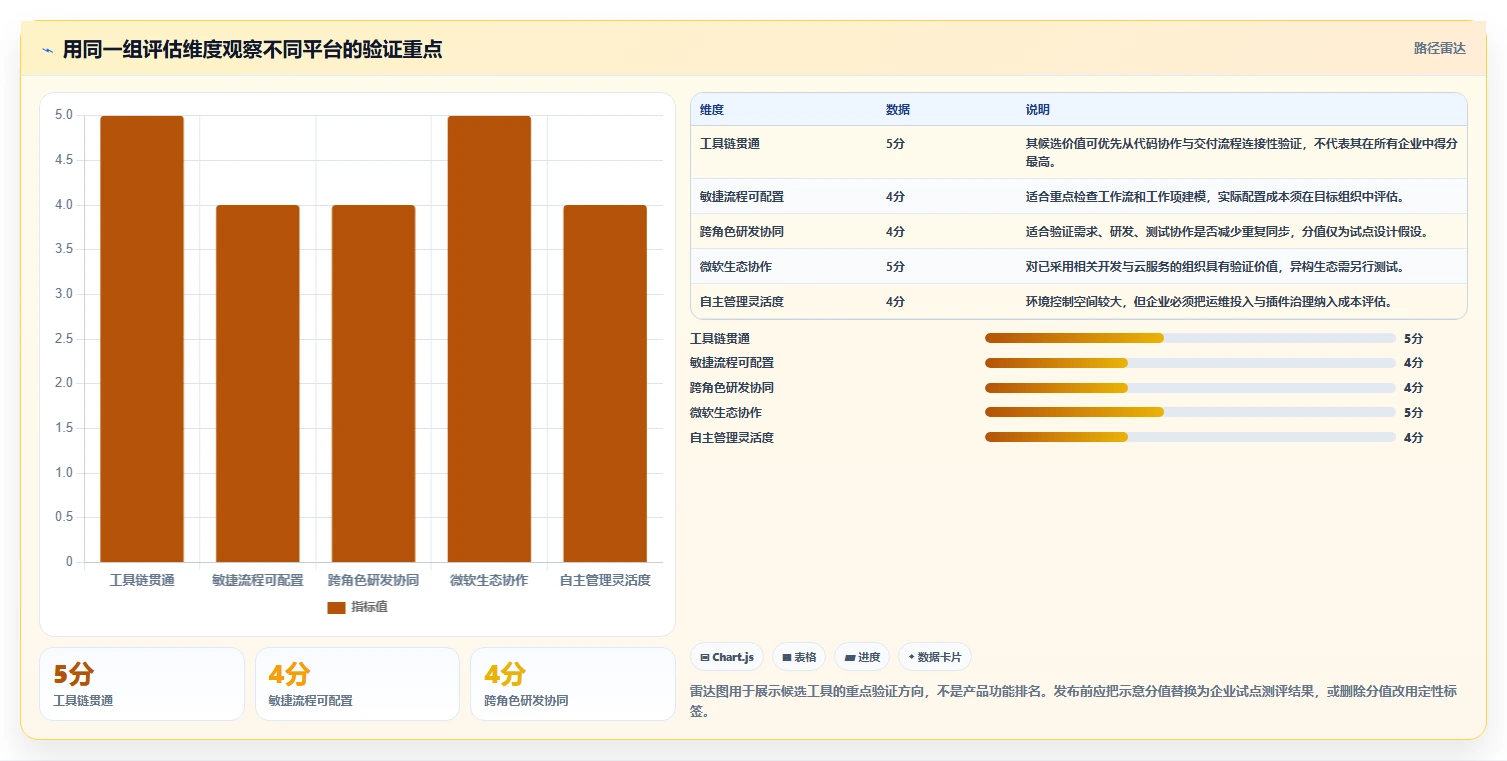The height and width of the screenshot is (761, 1507).
Task: Select the 微软生态协作 bar in the chart
Action: pos(489,339)
